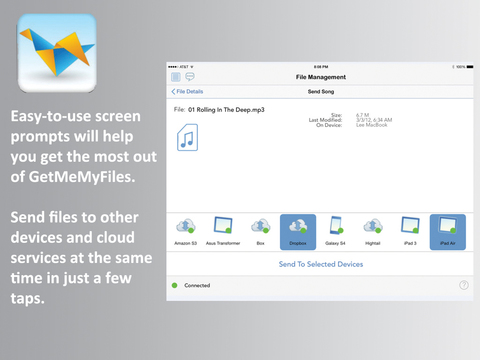This screenshot has height=360, width=480.
Task: Click the music file thumbnail icon
Action: pyautogui.click(x=187, y=137)
